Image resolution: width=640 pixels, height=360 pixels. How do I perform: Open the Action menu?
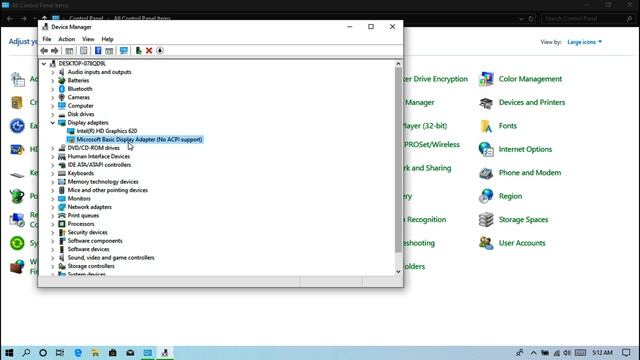click(x=67, y=39)
